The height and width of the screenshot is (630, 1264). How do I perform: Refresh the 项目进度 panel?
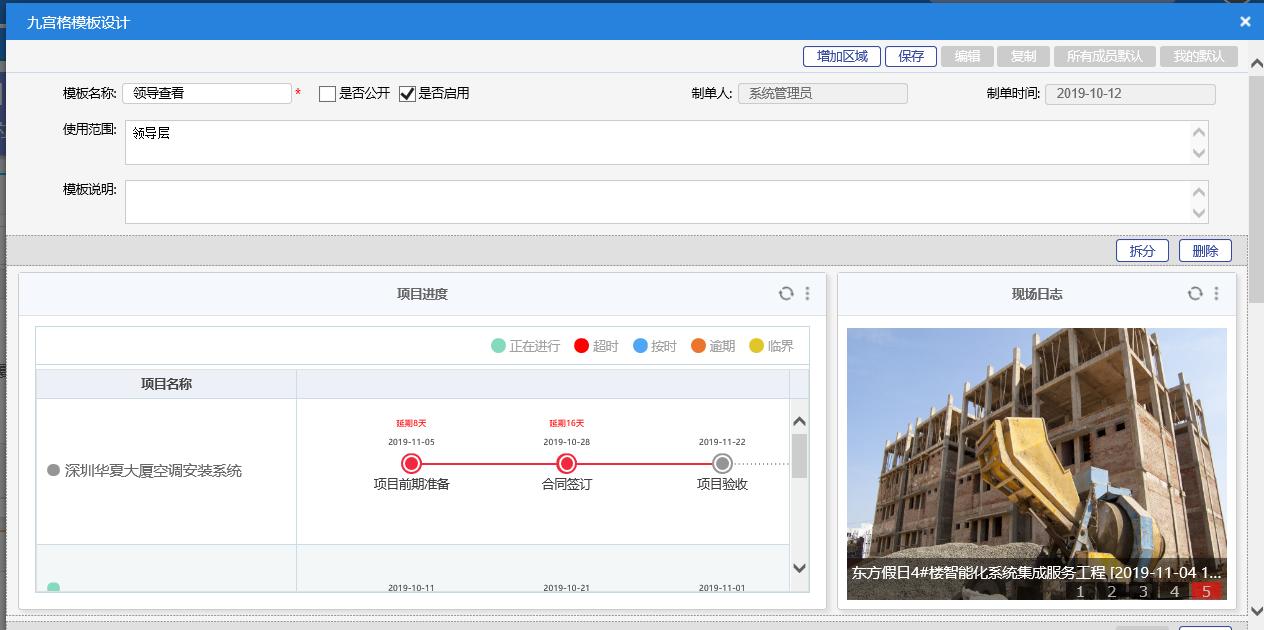pos(786,294)
